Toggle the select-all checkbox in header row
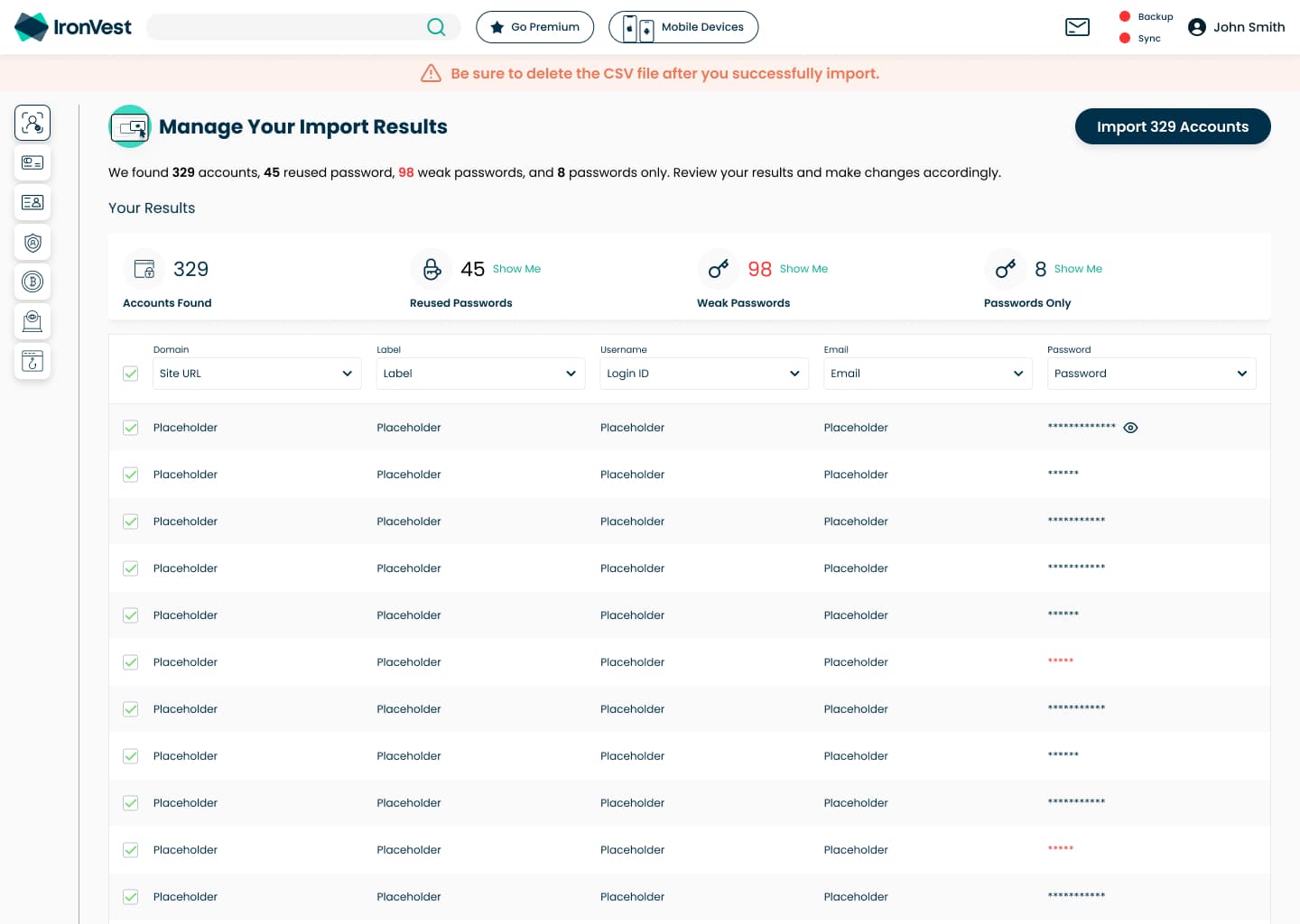The image size is (1300, 924). [x=131, y=374]
